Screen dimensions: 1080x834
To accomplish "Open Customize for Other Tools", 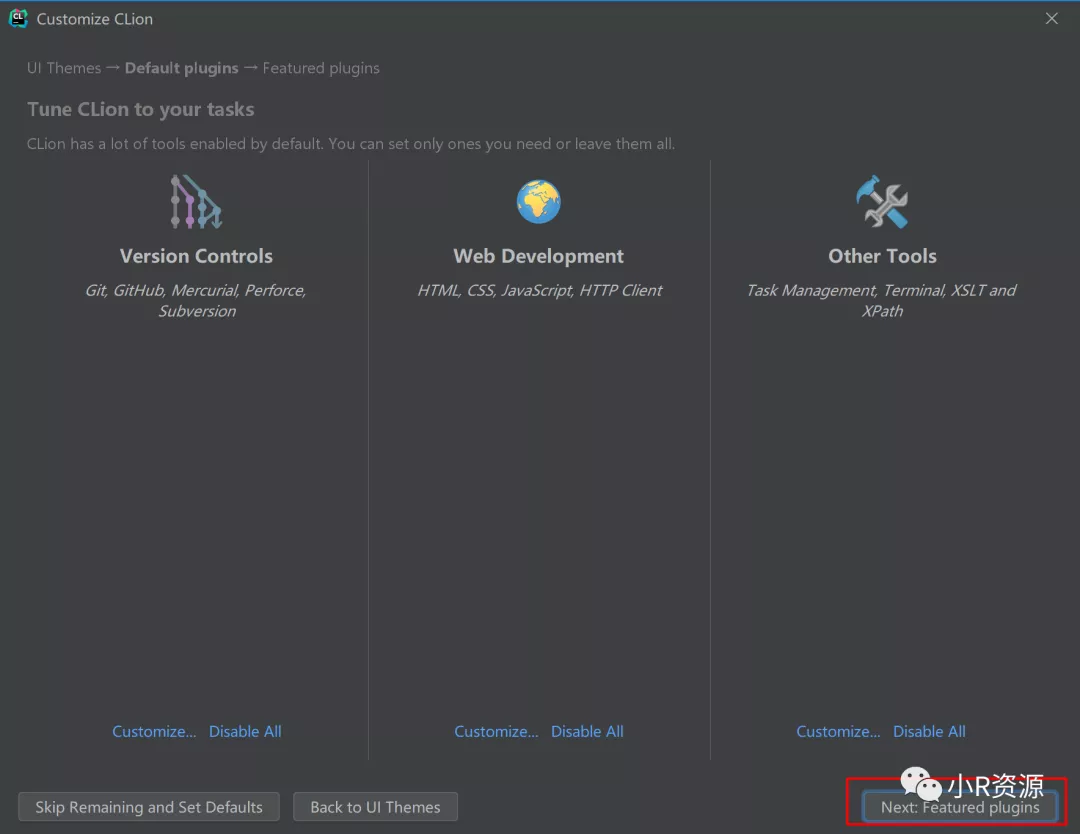I will [838, 731].
